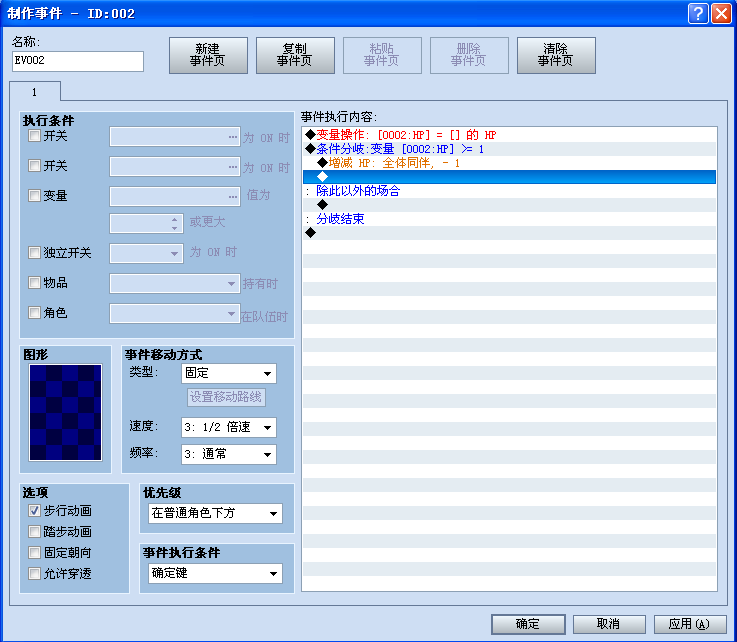Select the 分歧结束 line

coord(510,219)
